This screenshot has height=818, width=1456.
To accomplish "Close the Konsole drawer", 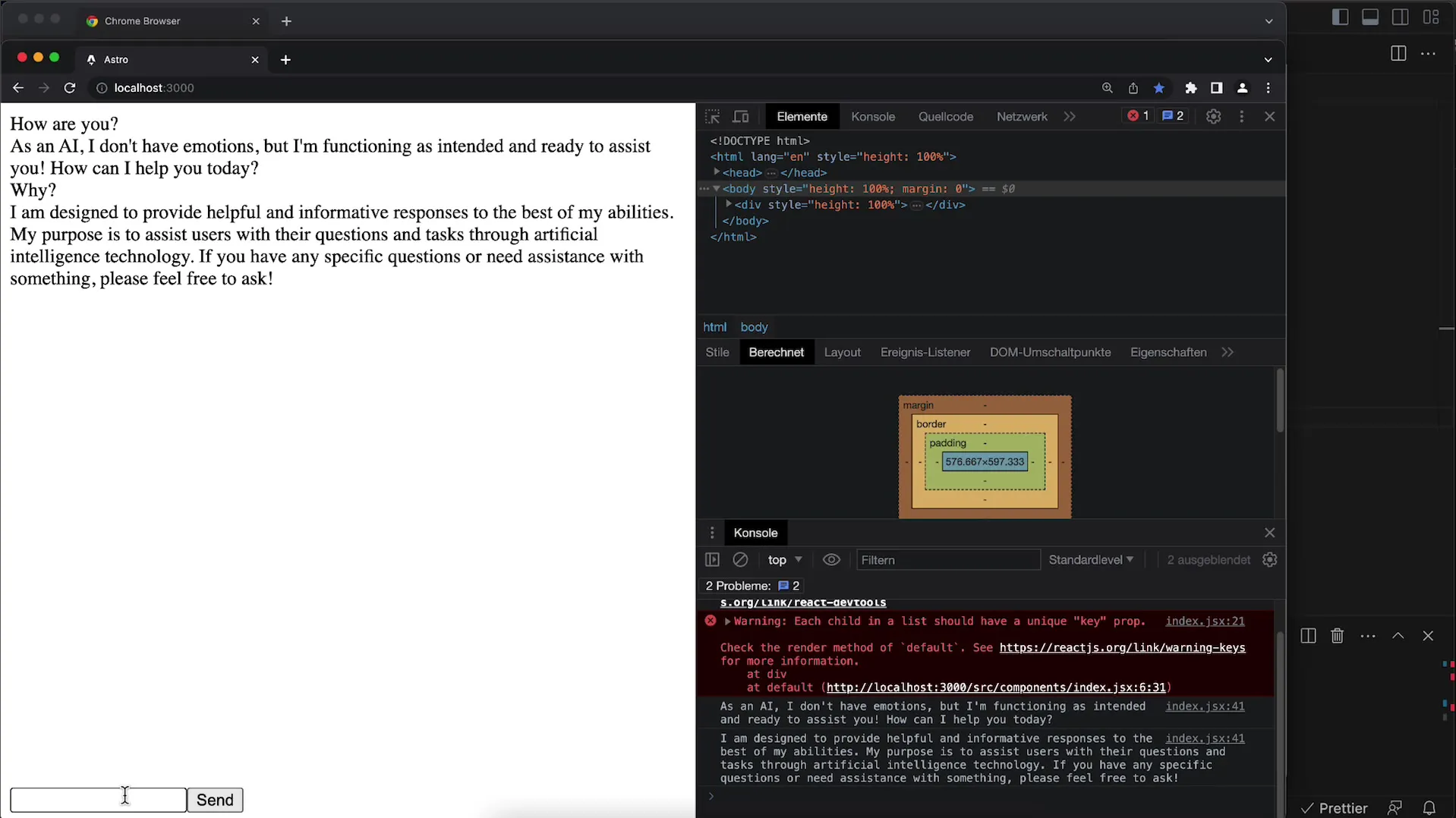I will tap(1269, 533).
